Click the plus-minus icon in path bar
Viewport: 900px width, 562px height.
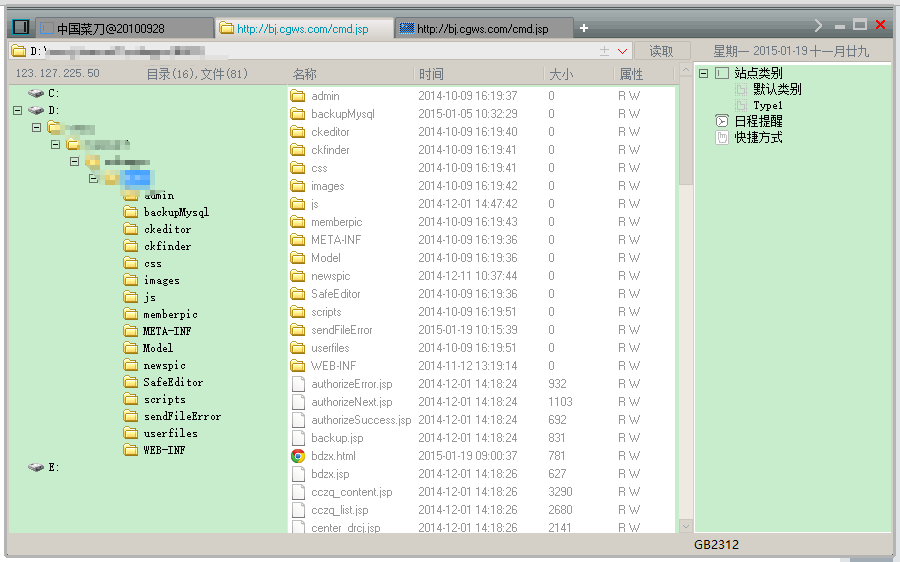tap(604, 51)
